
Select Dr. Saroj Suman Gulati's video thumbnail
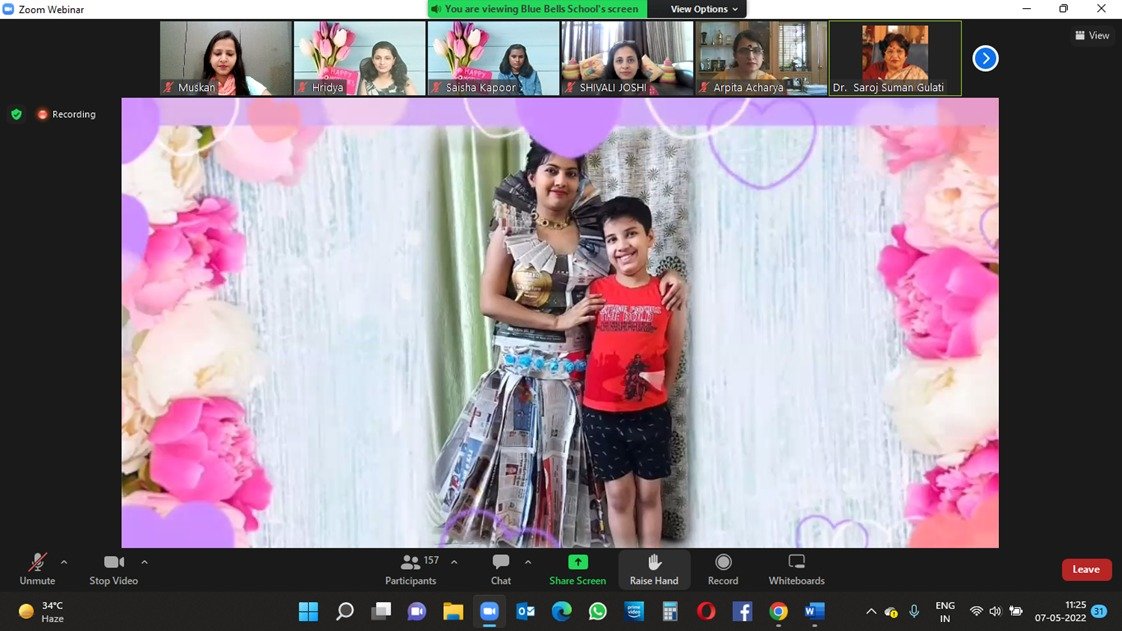tap(895, 58)
